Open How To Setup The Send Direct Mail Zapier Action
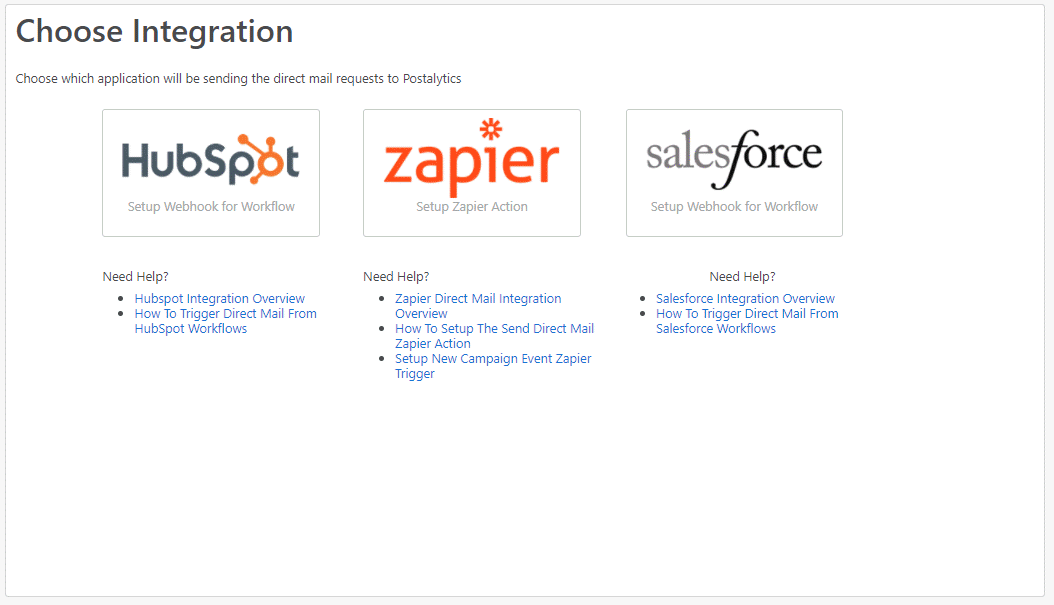Image resolution: width=1054 pixels, height=605 pixels. (494, 336)
